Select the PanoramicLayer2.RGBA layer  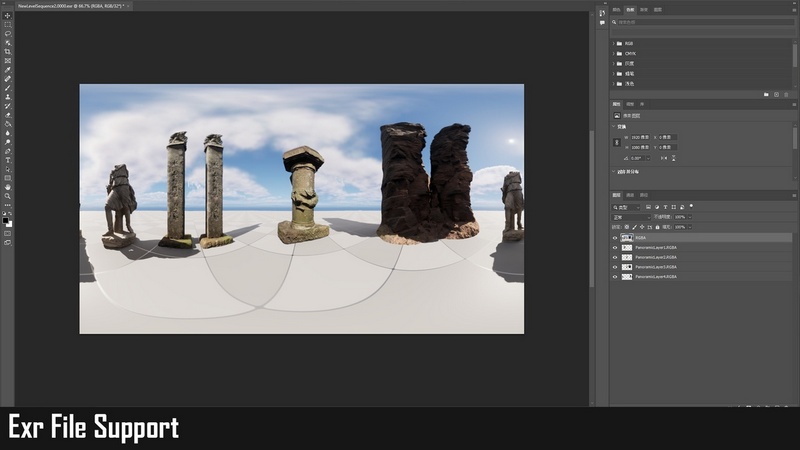click(x=656, y=258)
